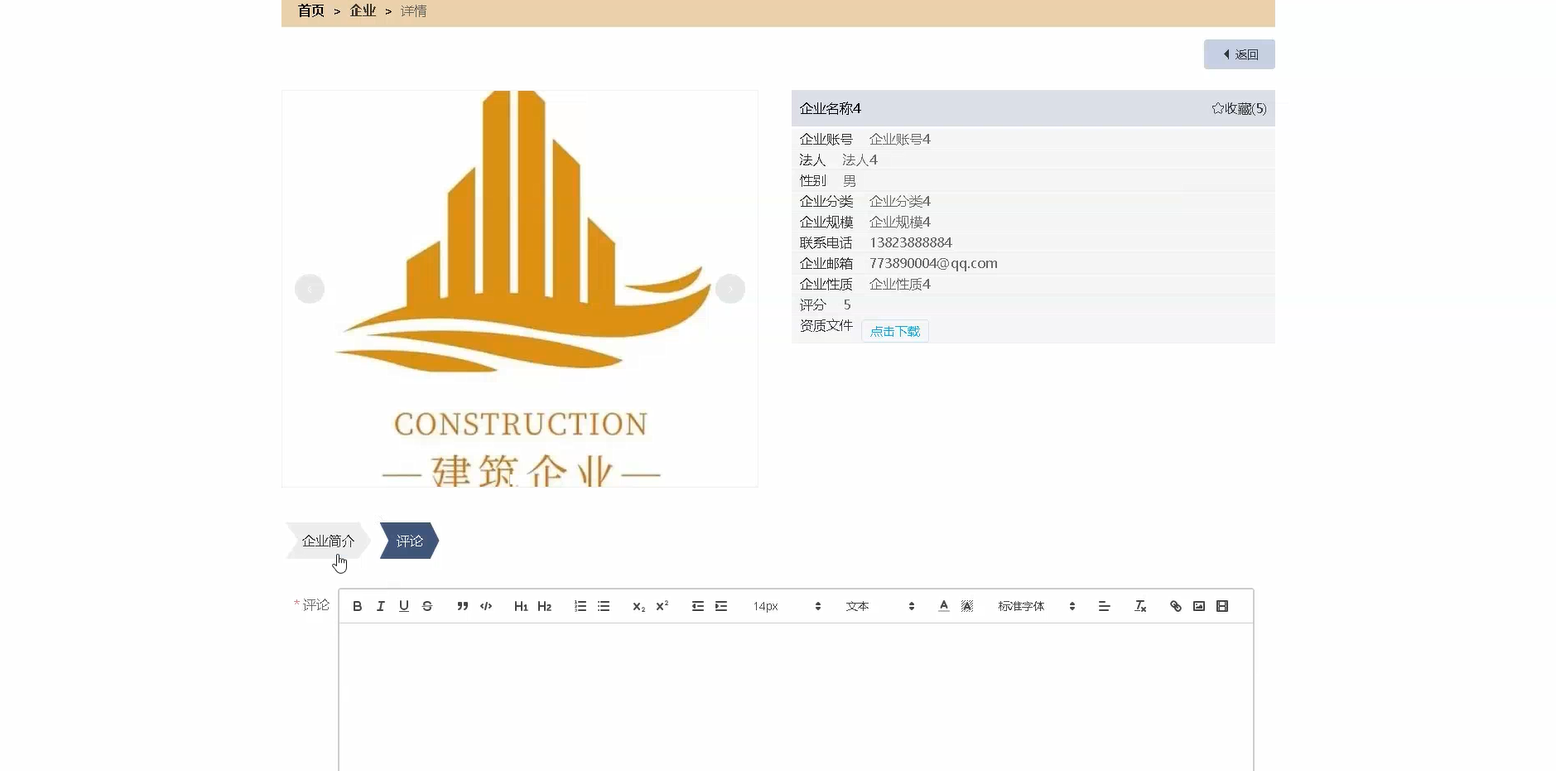Clear formatting with the Tx icon

pyautogui.click(x=1139, y=605)
